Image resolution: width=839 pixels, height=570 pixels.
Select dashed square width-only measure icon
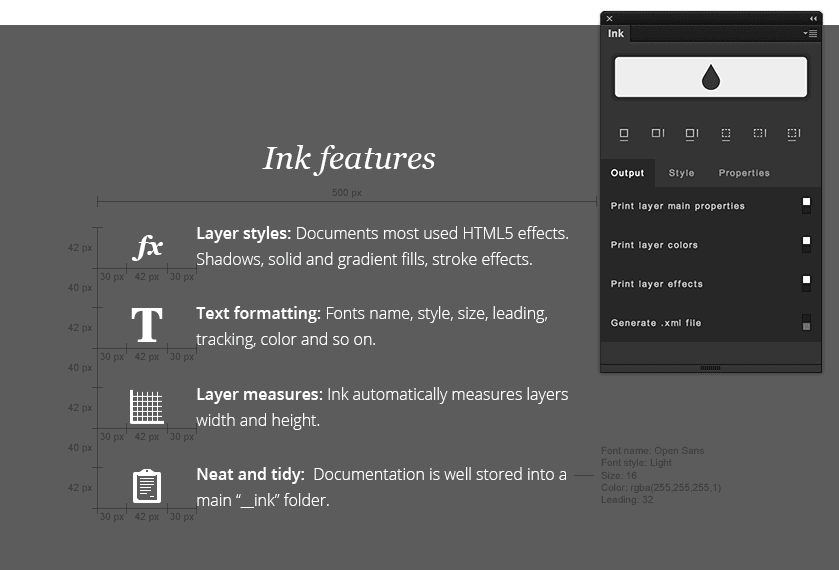click(x=726, y=134)
